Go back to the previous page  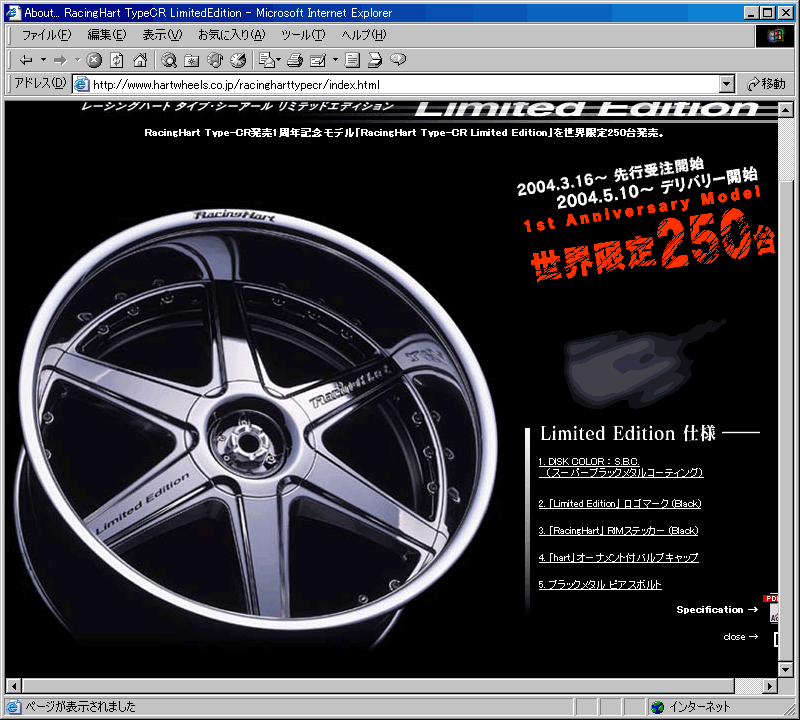click(x=26, y=60)
